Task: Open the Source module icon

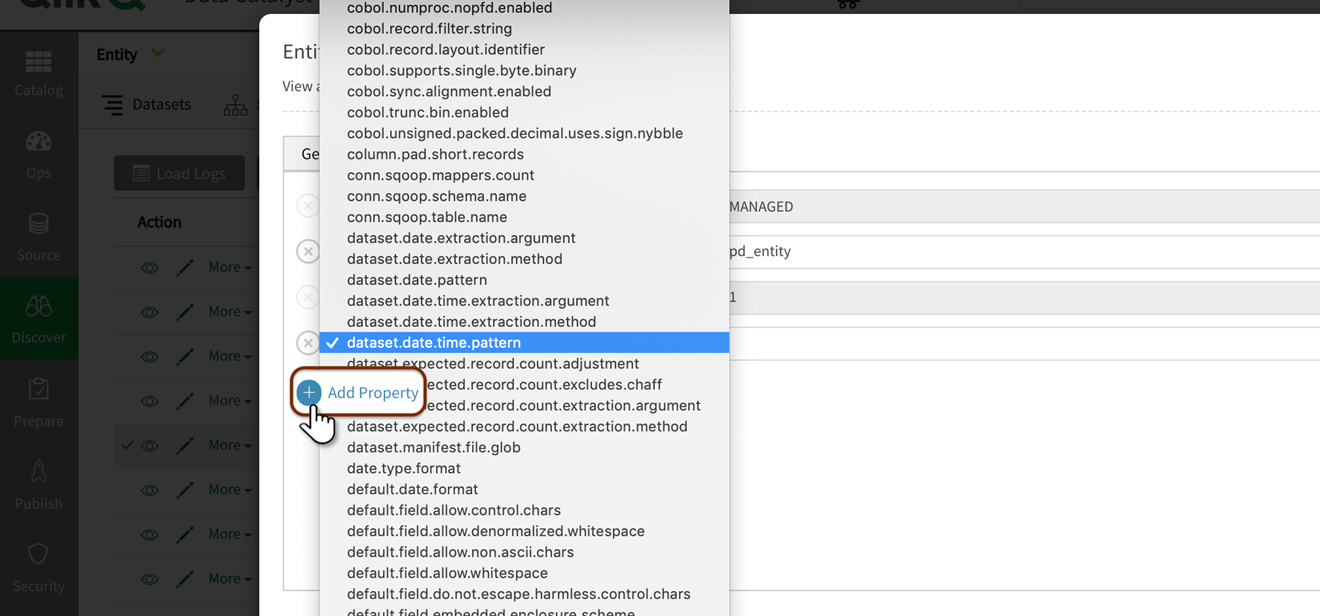Action: point(38,237)
